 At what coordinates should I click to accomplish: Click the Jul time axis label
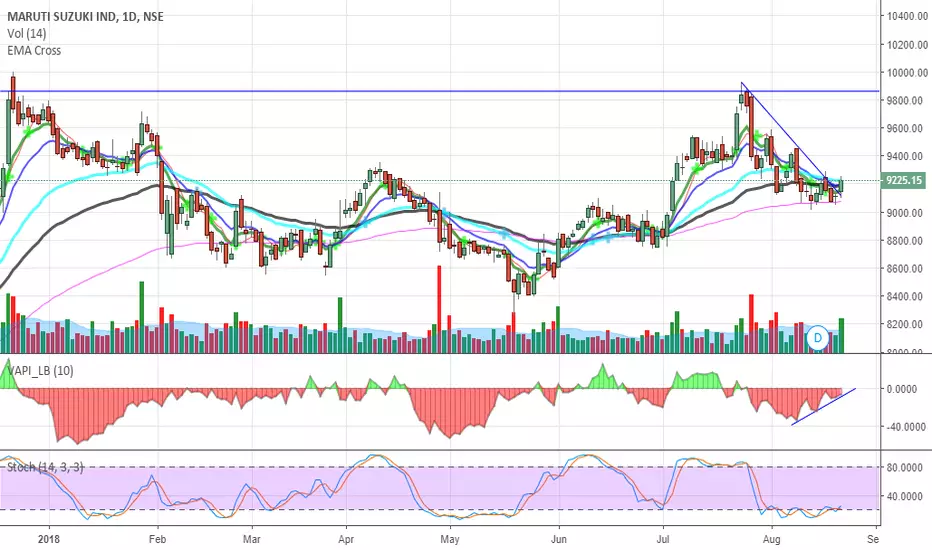(x=663, y=539)
